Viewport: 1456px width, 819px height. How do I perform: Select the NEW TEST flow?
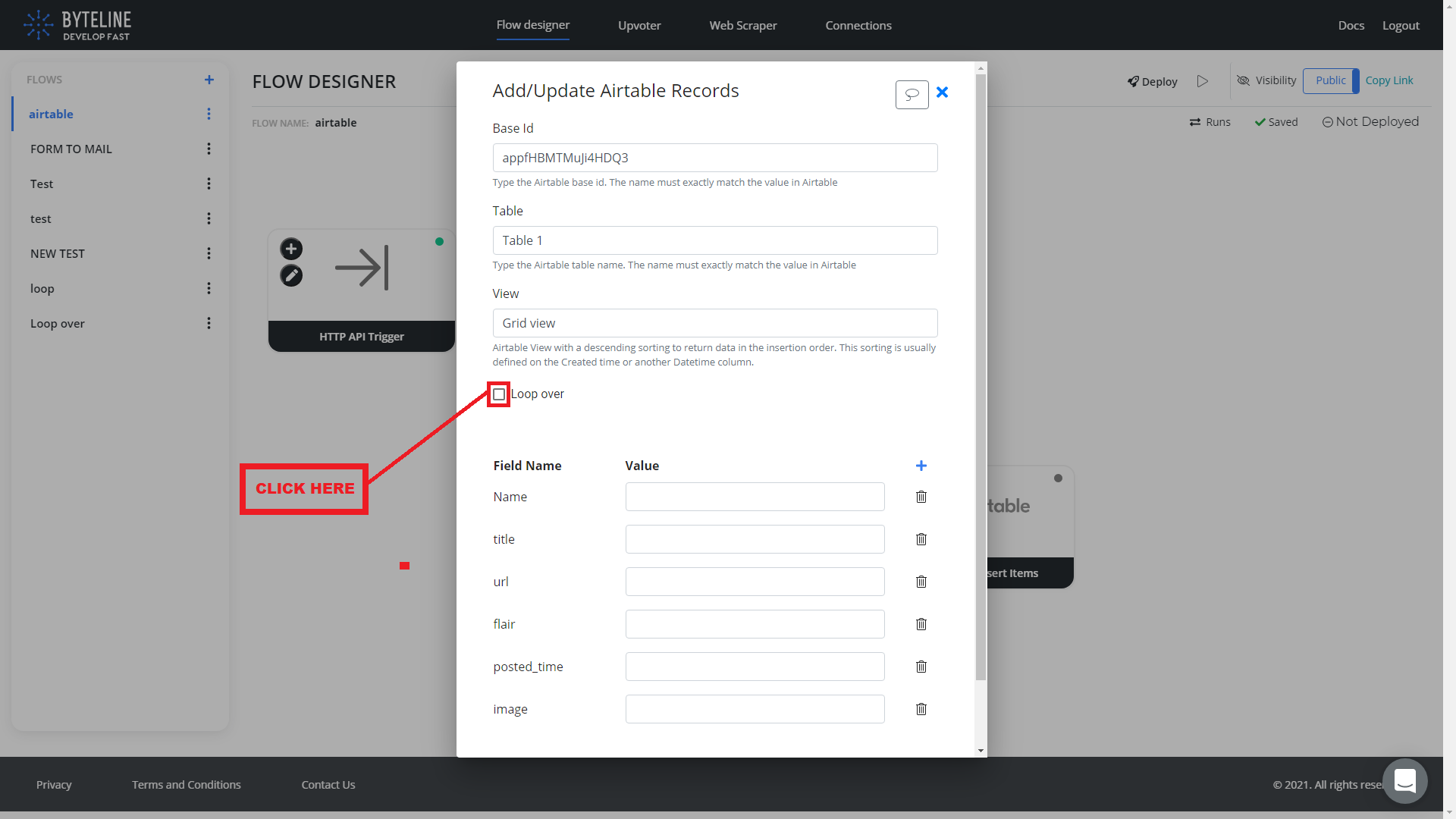58,253
